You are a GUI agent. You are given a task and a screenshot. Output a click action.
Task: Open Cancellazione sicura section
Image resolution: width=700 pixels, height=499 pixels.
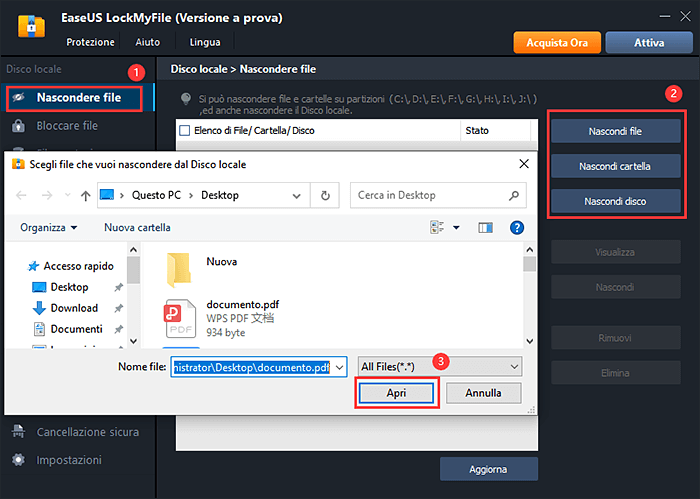tap(88, 432)
